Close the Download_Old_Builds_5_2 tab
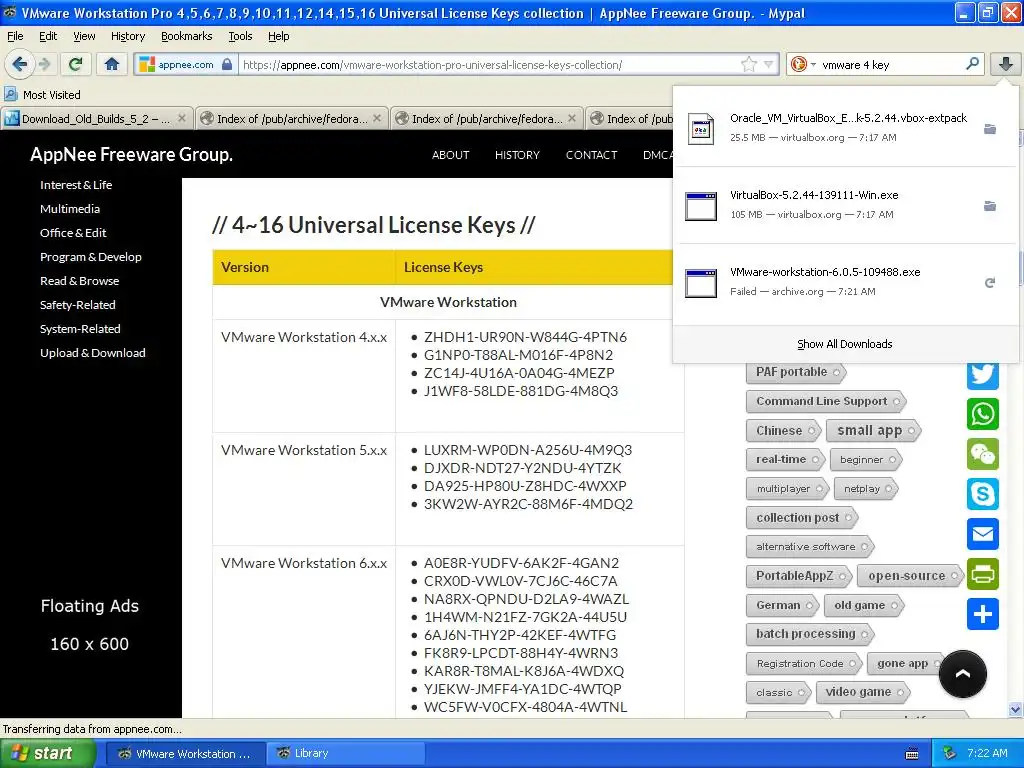 [182, 118]
